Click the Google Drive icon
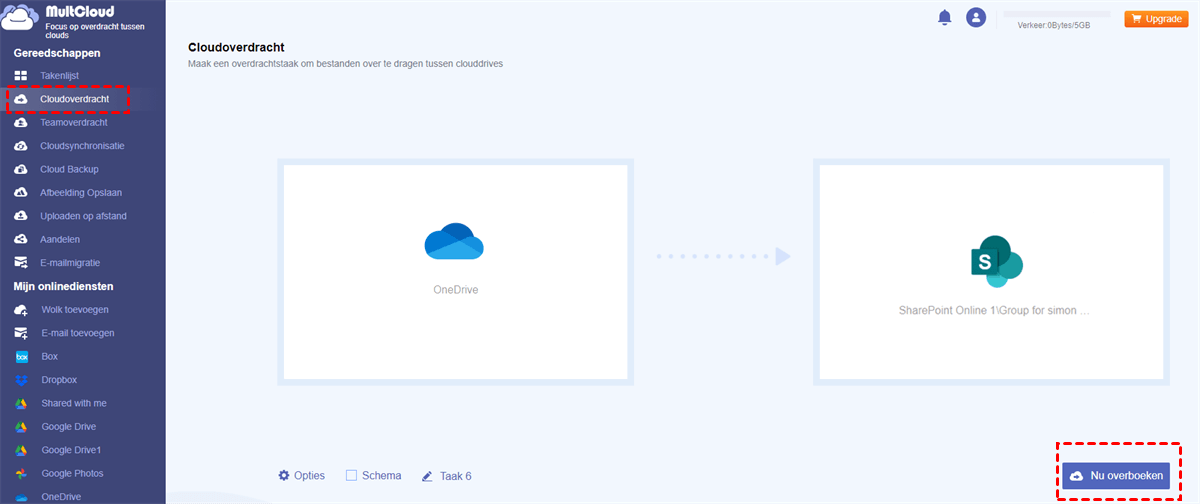The width and height of the screenshot is (1200, 504). coord(21,427)
